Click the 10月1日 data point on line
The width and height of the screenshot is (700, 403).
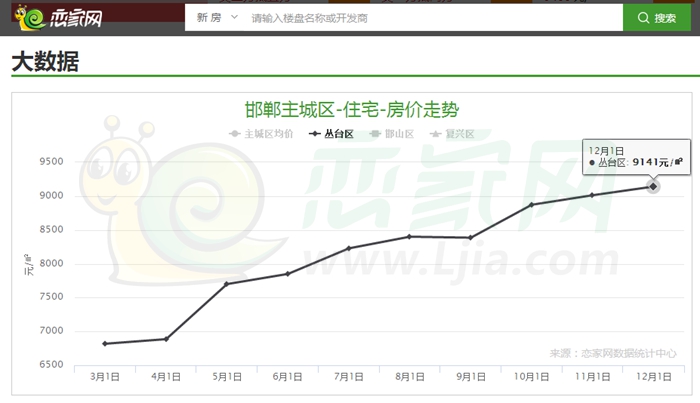tap(531, 205)
